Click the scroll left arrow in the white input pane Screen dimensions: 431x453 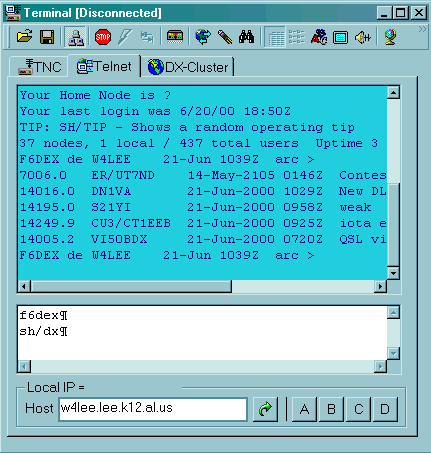point(24,366)
